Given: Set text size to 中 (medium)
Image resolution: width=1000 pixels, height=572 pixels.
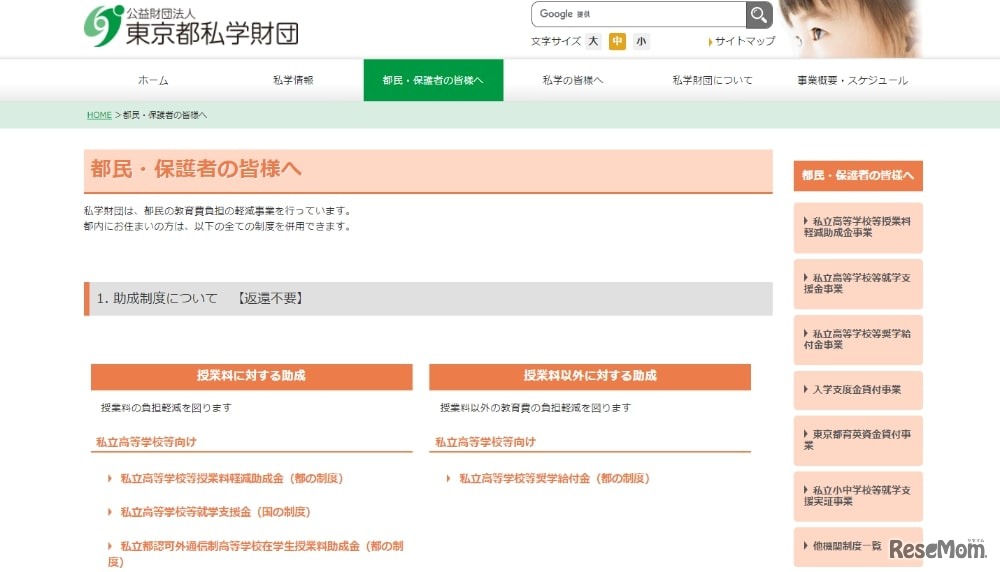Looking at the screenshot, I should point(617,41).
